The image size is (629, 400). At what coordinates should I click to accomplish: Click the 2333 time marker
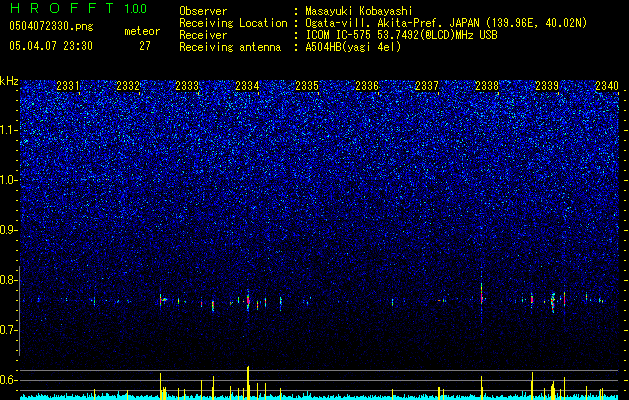[187, 86]
